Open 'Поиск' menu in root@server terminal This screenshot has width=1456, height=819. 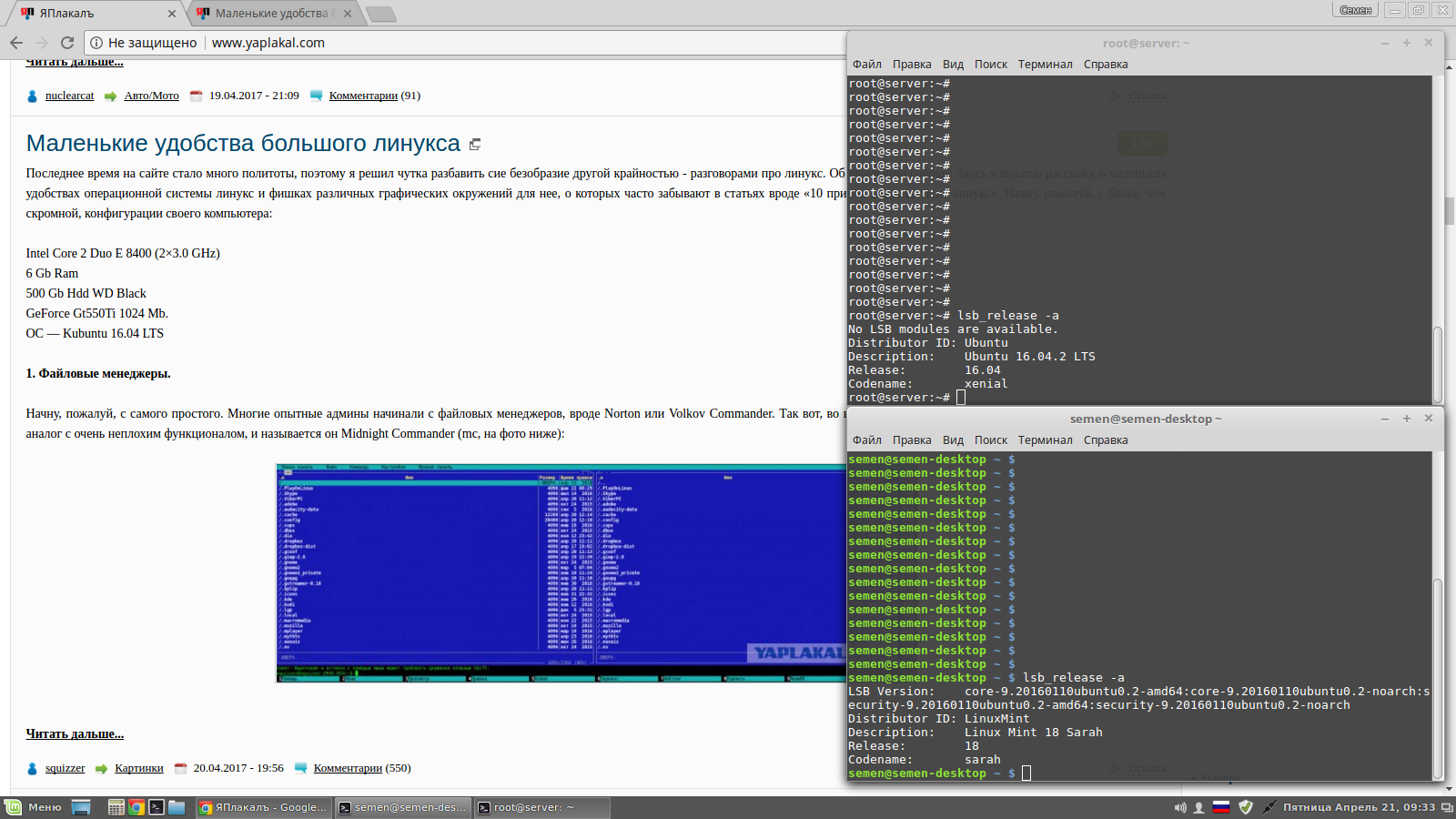click(x=991, y=65)
